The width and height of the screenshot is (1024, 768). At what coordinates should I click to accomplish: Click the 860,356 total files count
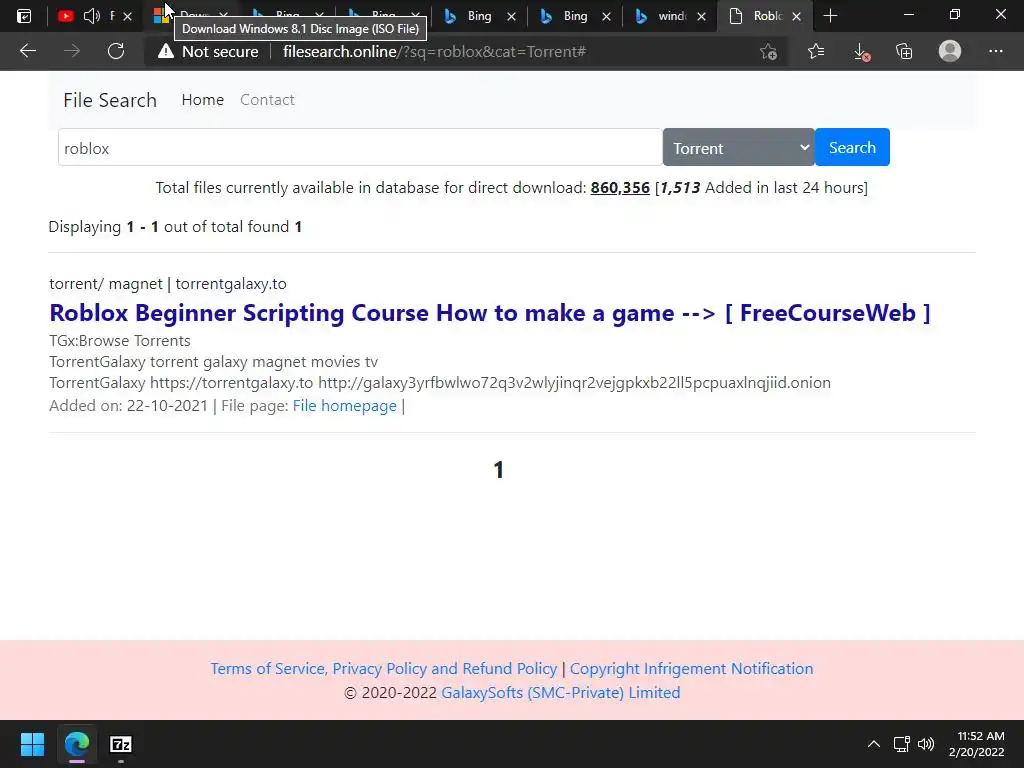click(620, 188)
